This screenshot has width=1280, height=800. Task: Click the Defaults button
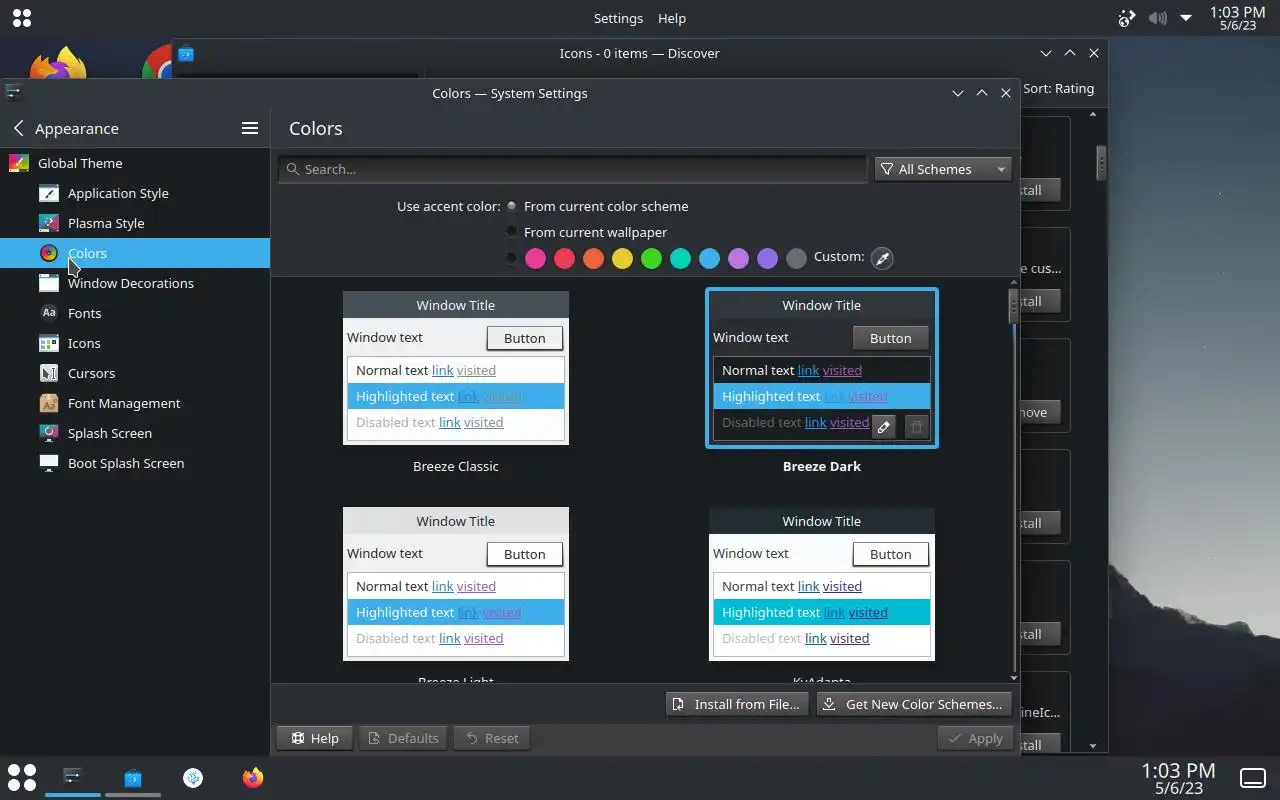[404, 738]
